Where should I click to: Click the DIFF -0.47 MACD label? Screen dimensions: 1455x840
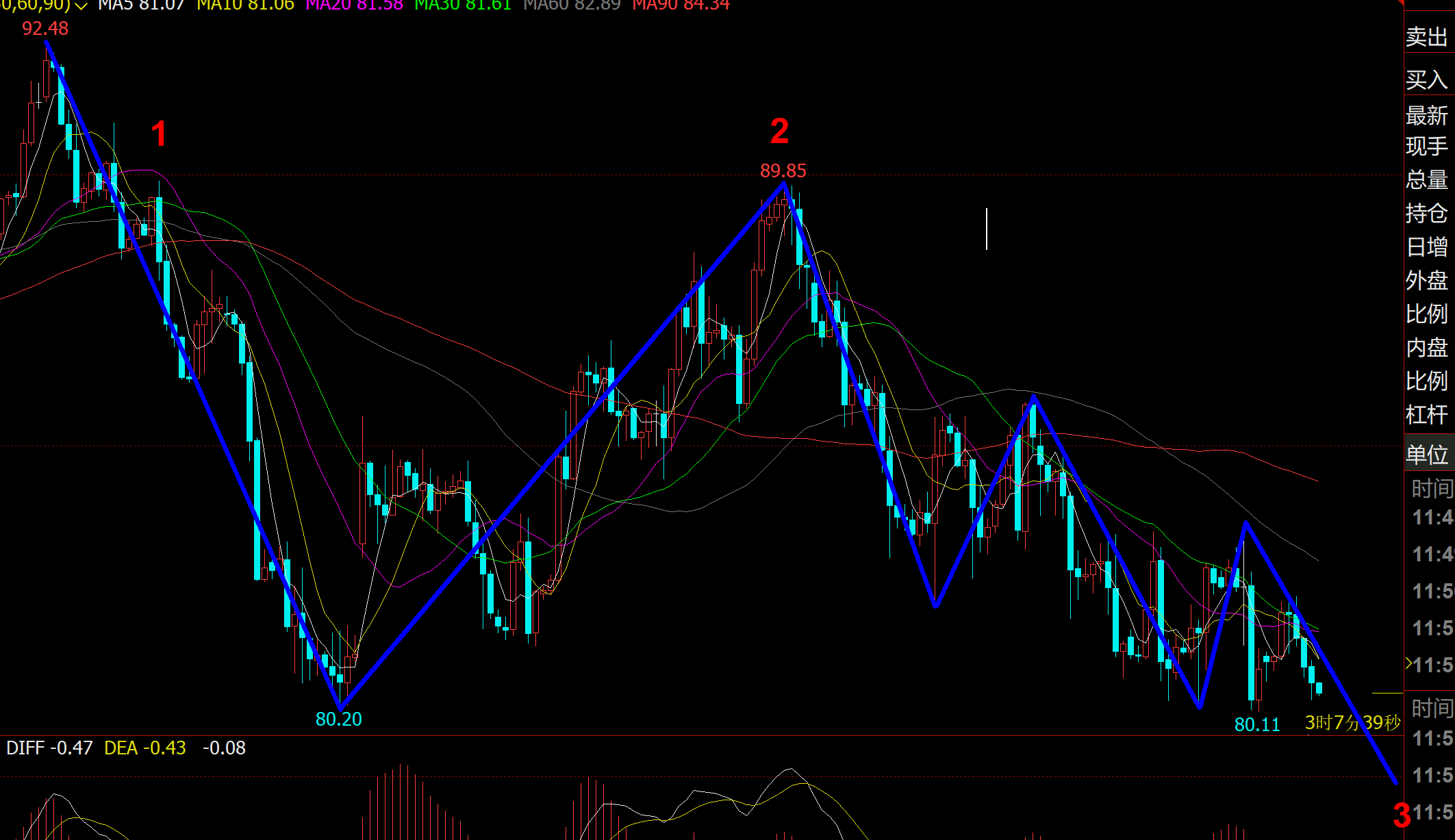tap(49, 748)
